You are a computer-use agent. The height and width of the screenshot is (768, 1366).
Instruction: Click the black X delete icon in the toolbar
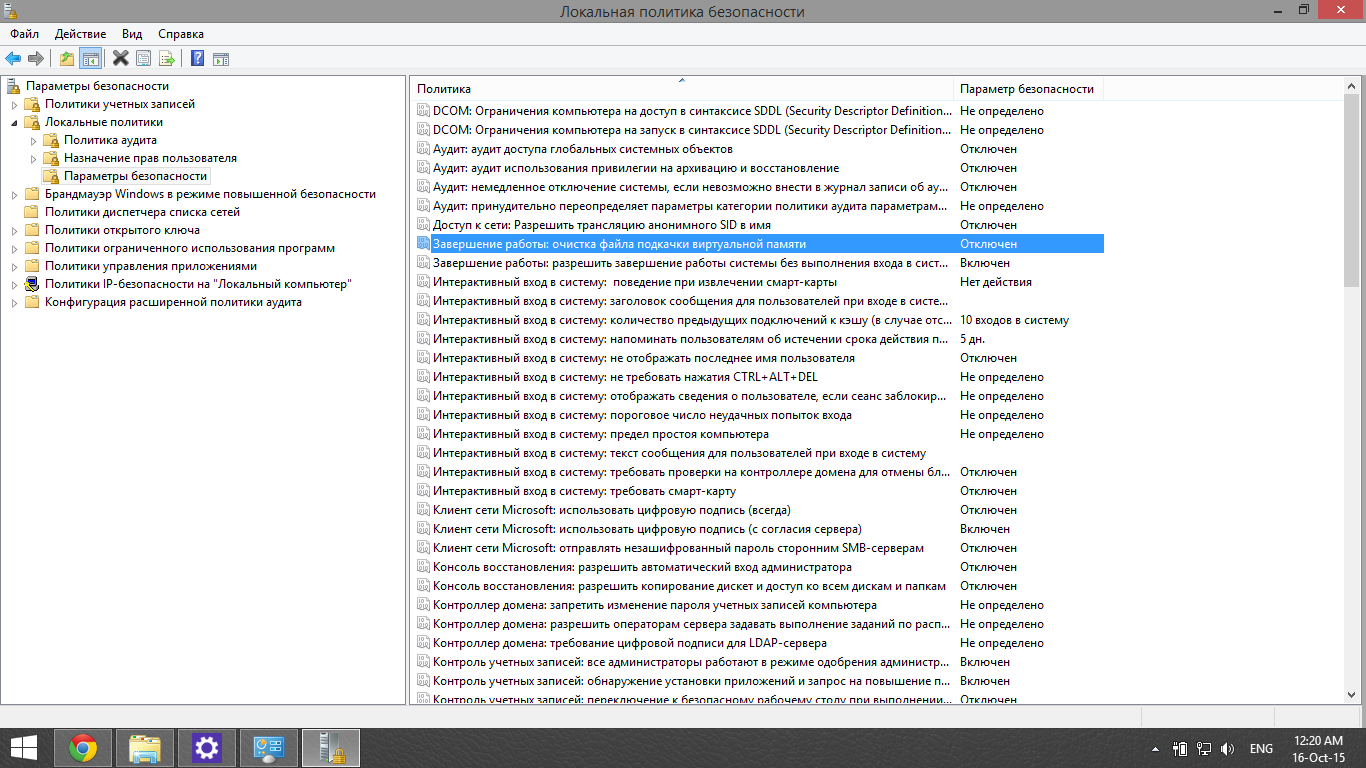[x=121, y=59]
